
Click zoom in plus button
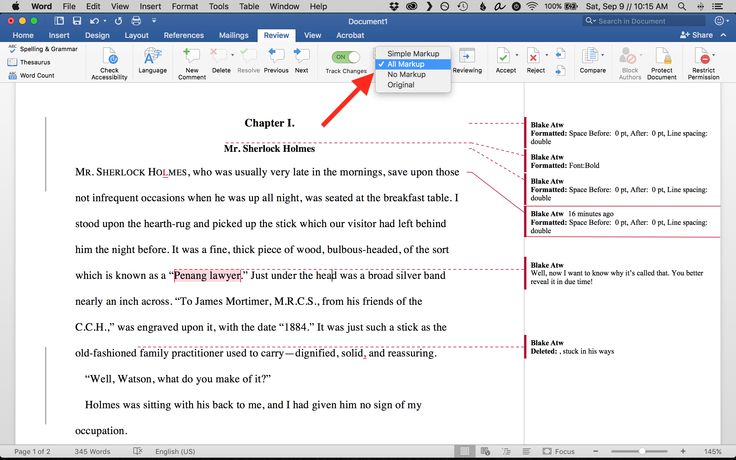(x=683, y=451)
